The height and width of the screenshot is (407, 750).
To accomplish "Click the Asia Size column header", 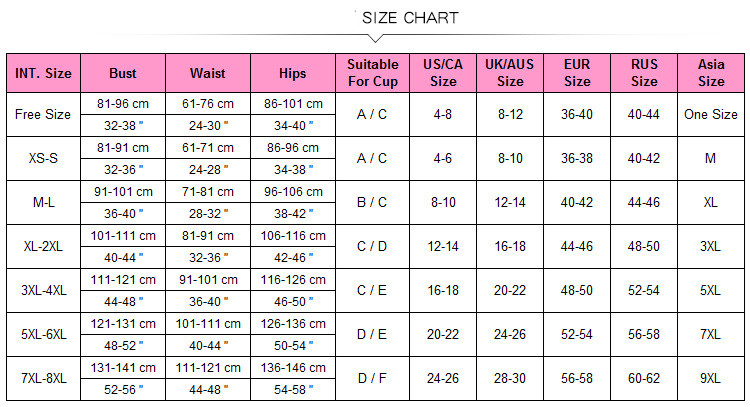I will click(x=711, y=73).
